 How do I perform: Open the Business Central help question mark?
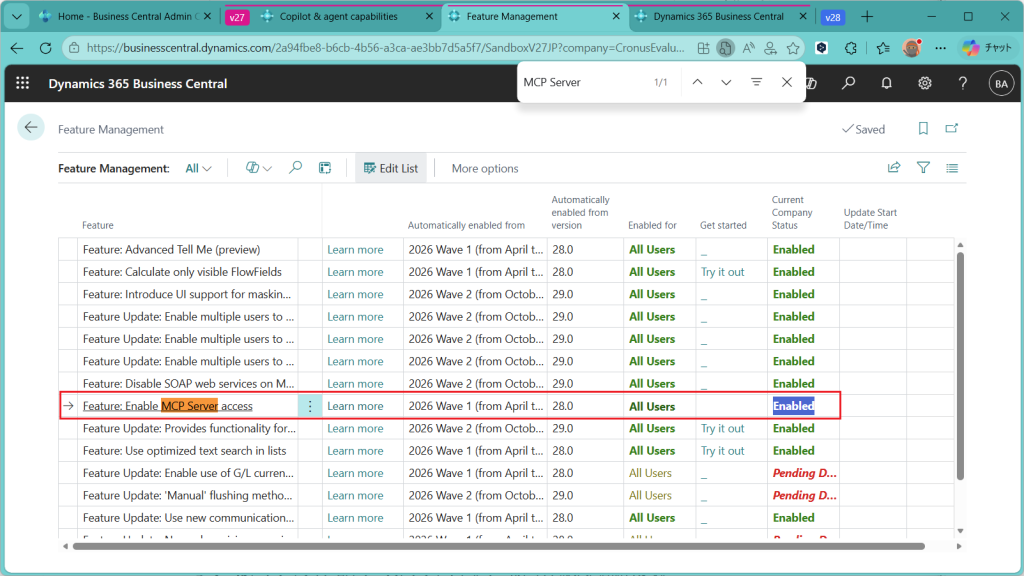click(x=963, y=84)
